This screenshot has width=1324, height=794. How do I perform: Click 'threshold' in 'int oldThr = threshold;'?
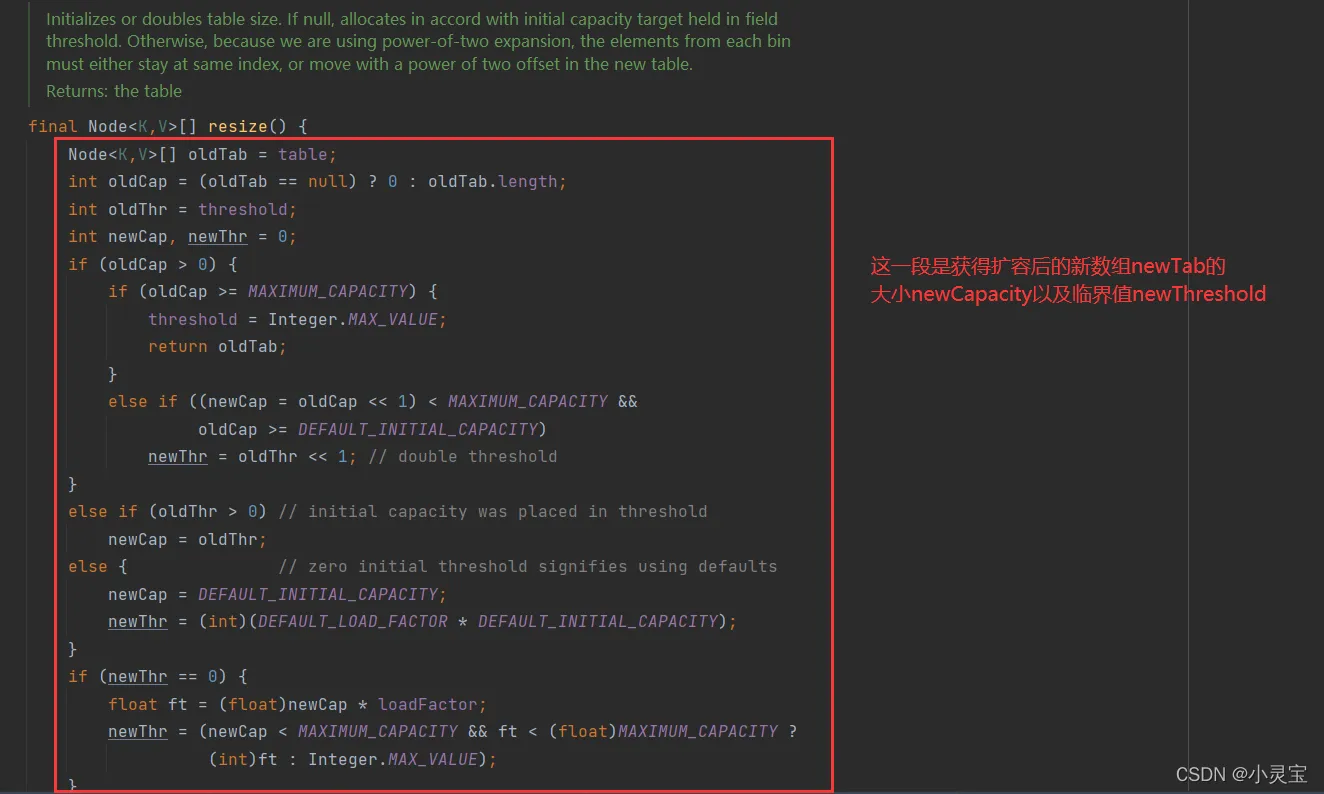tap(243, 209)
